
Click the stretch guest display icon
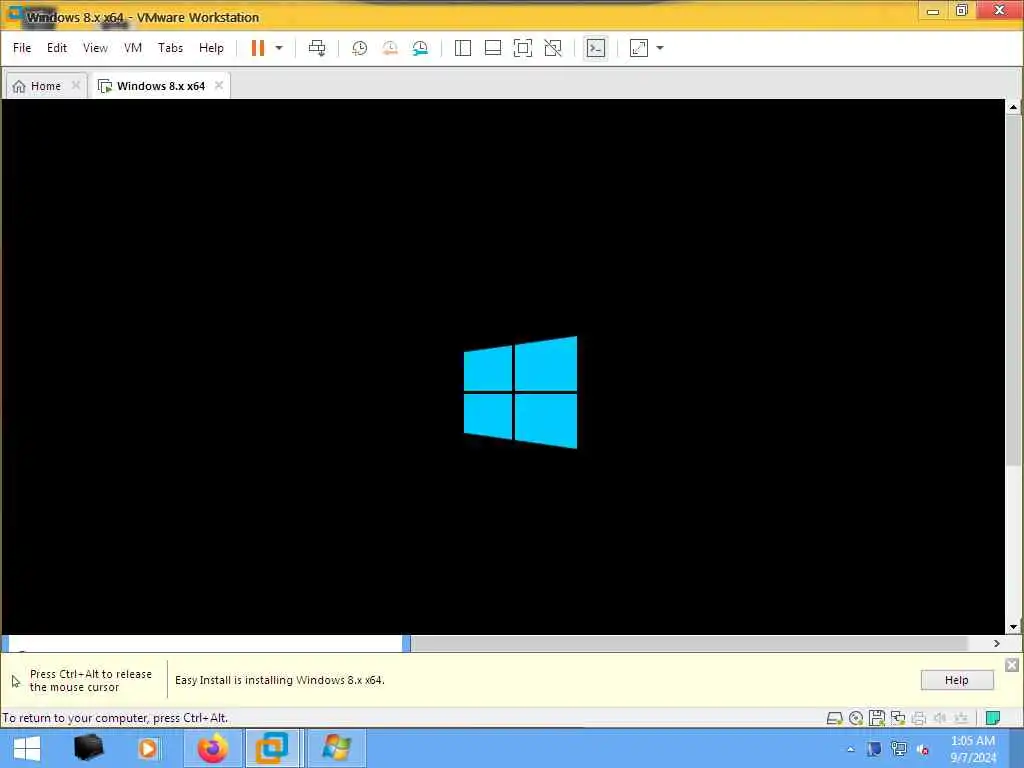tap(639, 48)
